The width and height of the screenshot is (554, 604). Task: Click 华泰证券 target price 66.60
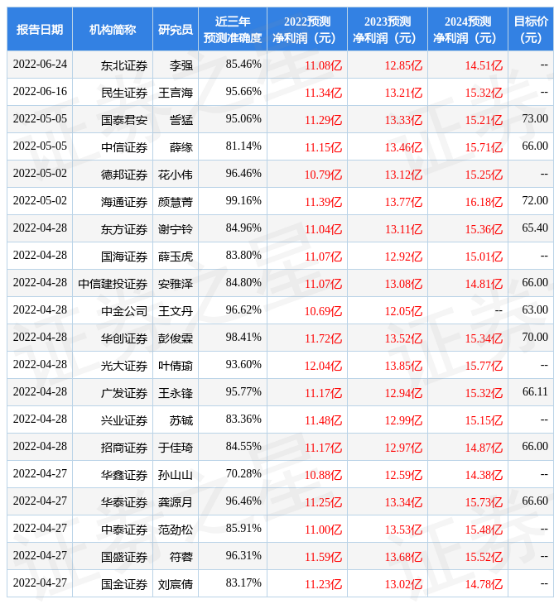535,501
